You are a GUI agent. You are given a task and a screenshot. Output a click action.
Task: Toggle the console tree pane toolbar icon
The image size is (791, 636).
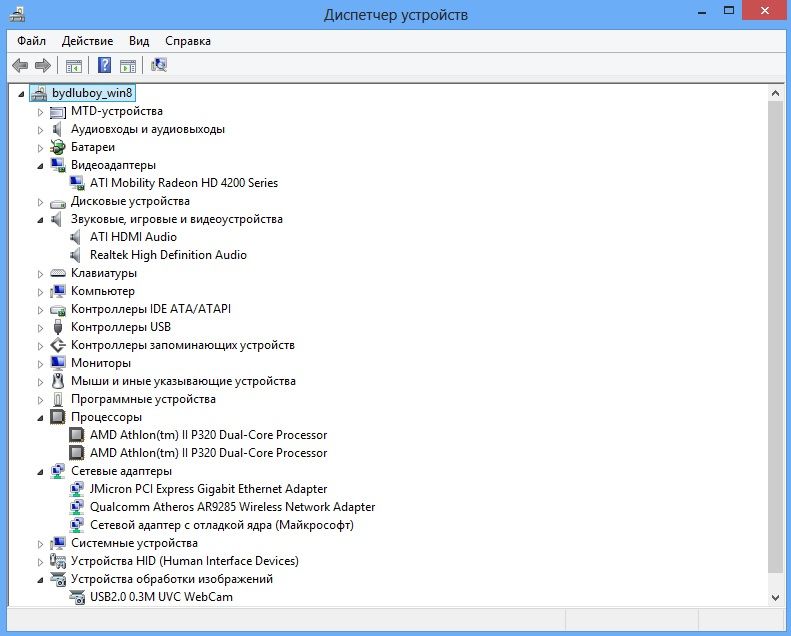pos(74,66)
